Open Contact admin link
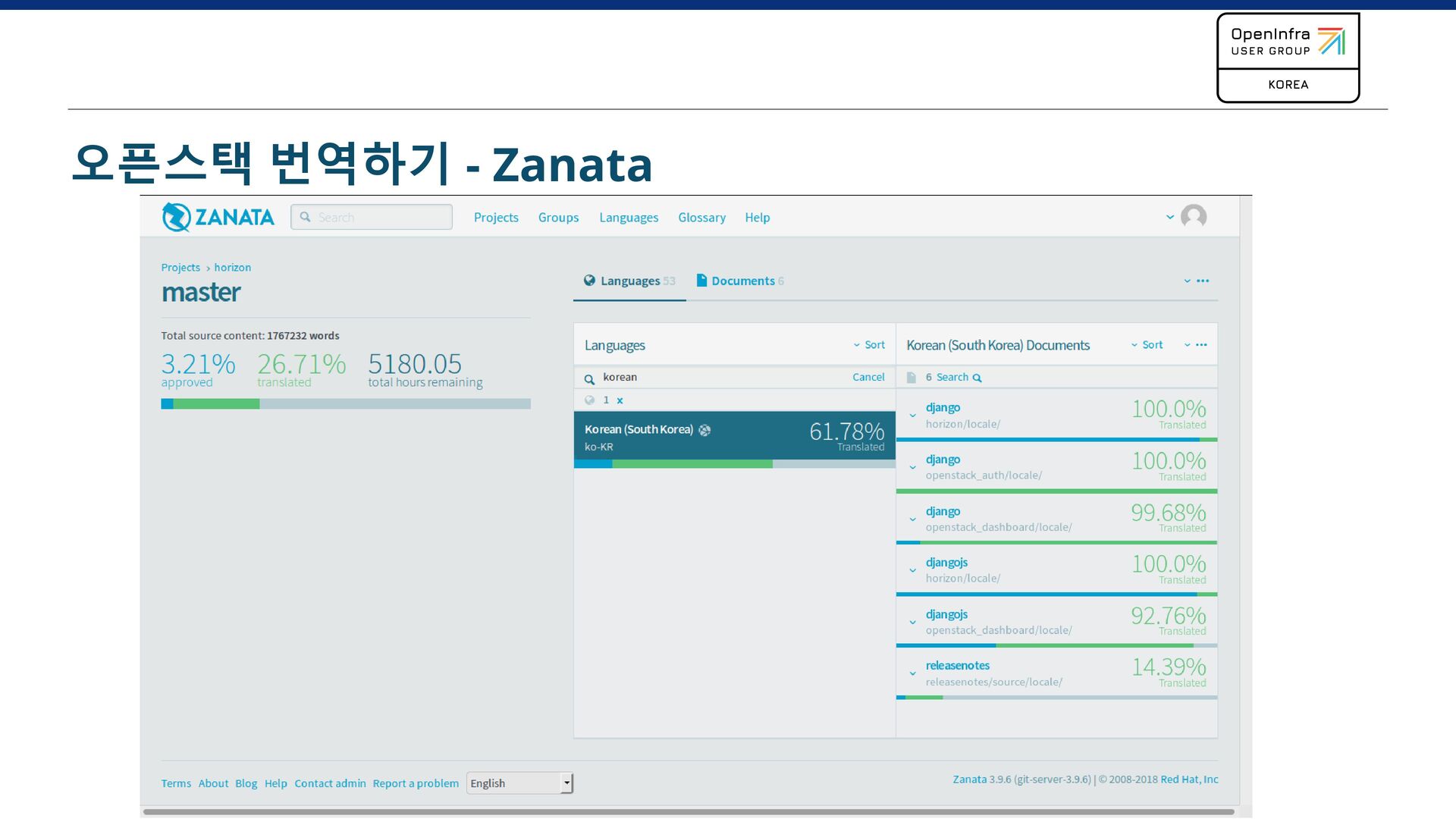1456x819 pixels. 330,783
